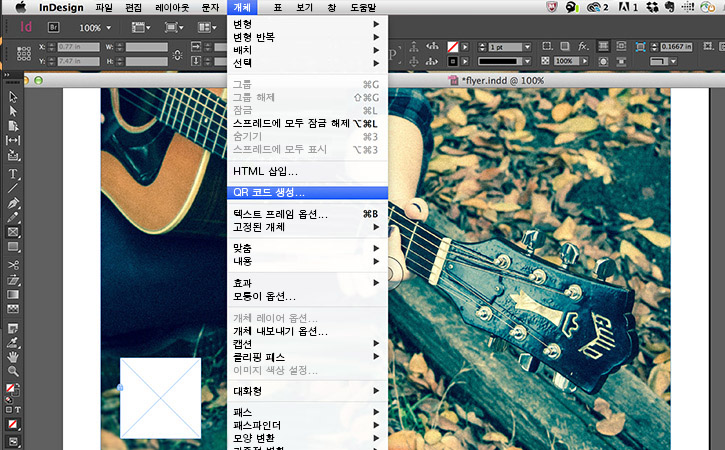The height and width of the screenshot is (450, 725).
Task: Toggle constrain proportions for width and height
Action: [x=177, y=55]
